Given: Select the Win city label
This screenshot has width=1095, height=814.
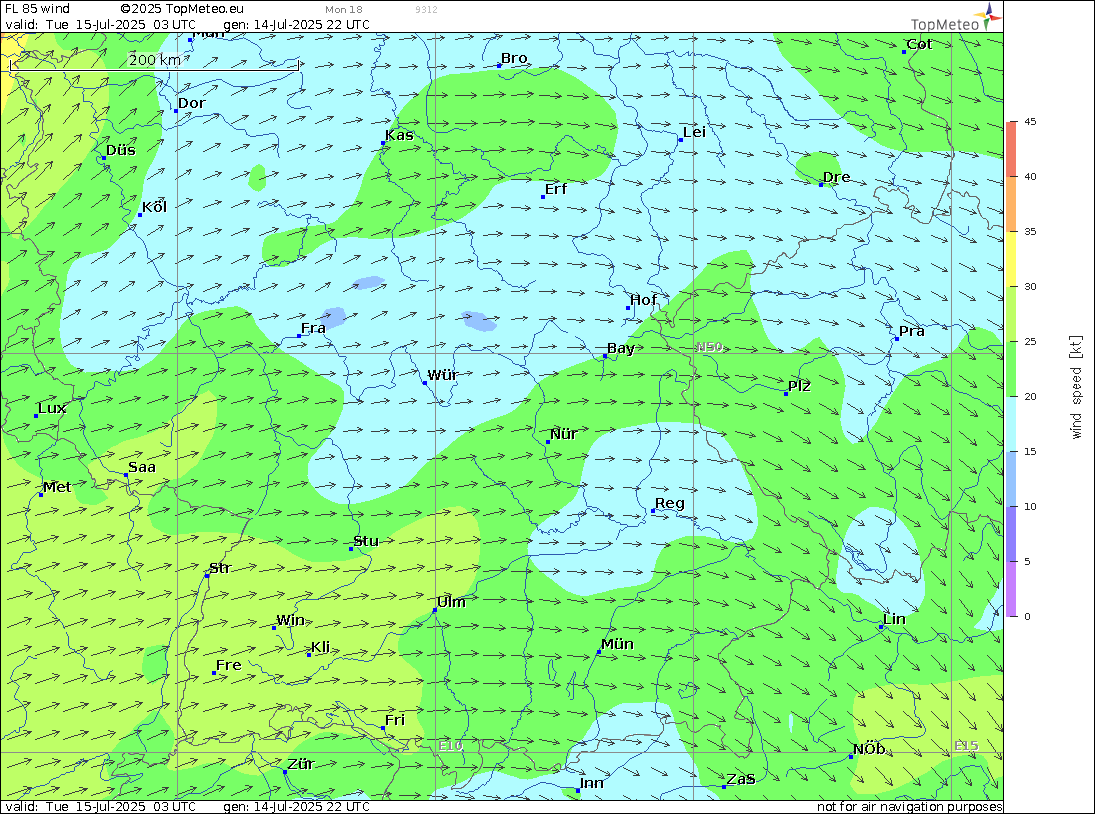Looking at the screenshot, I should (291, 620).
